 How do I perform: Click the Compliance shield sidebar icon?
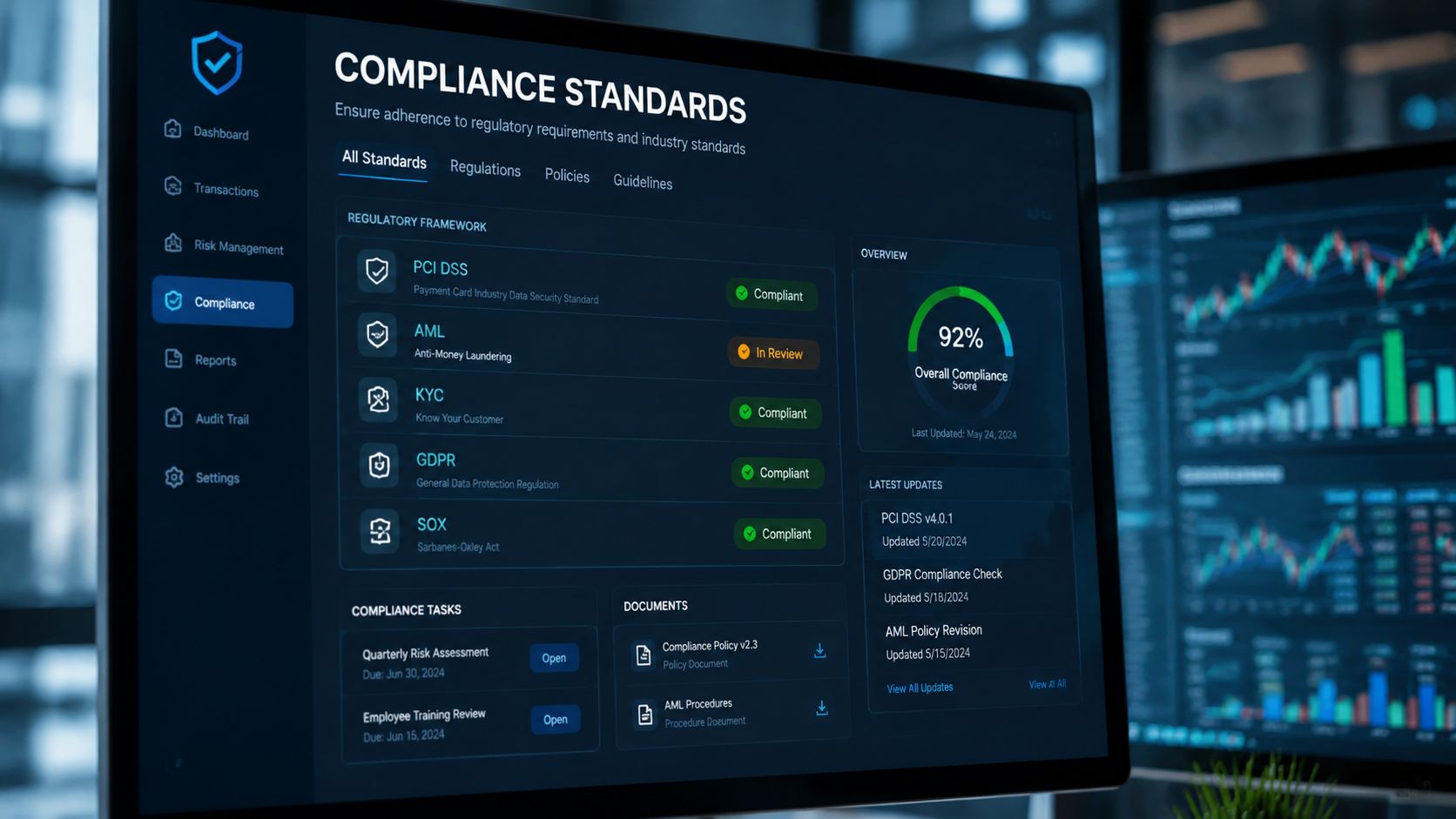174,300
